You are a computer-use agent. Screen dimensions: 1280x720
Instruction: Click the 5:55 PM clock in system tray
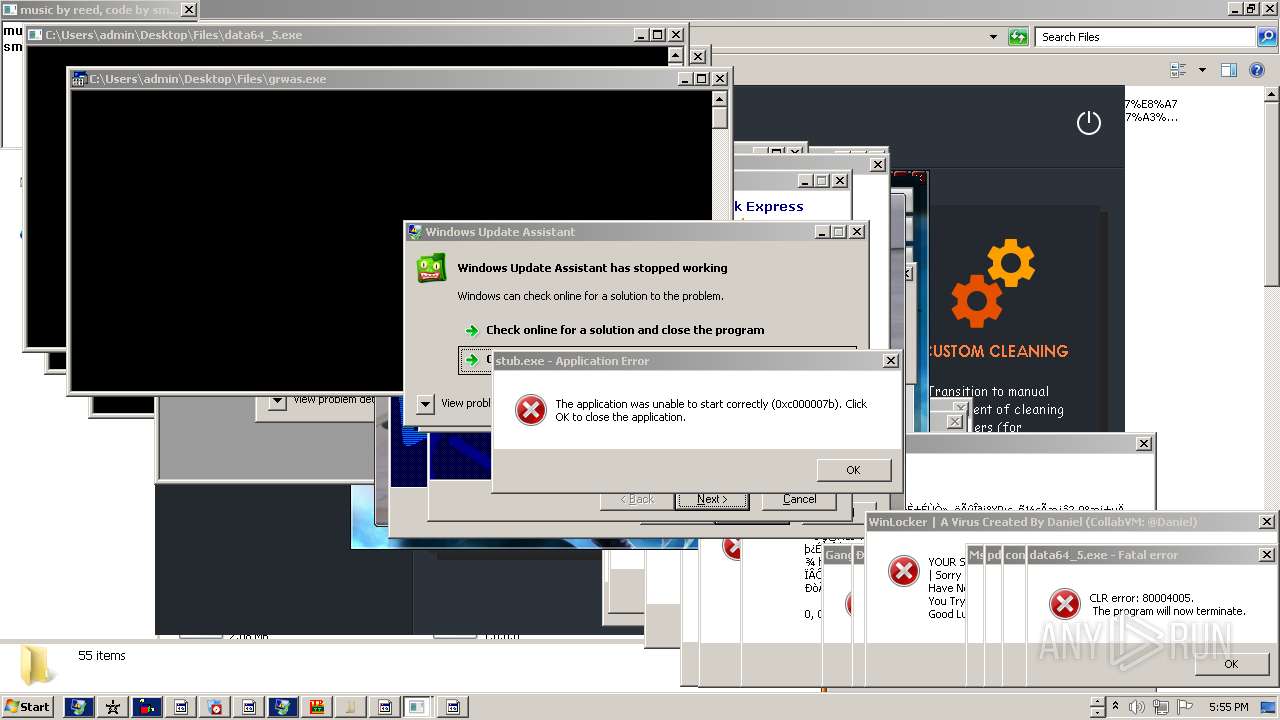click(1228, 707)
